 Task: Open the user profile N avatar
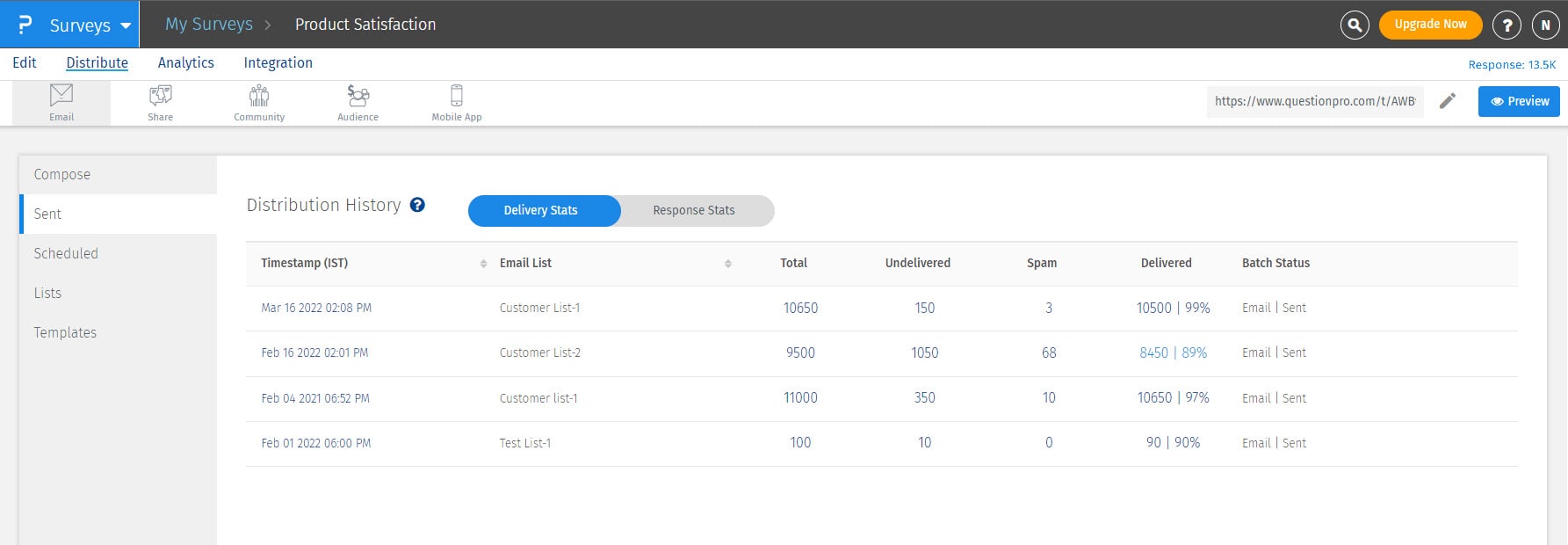(1545, 25)
